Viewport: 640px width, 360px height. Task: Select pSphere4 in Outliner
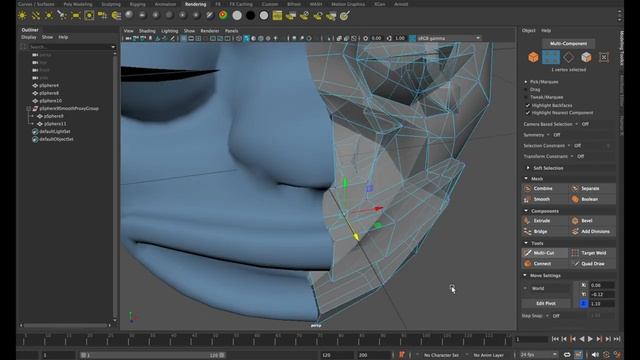[49, 85]
